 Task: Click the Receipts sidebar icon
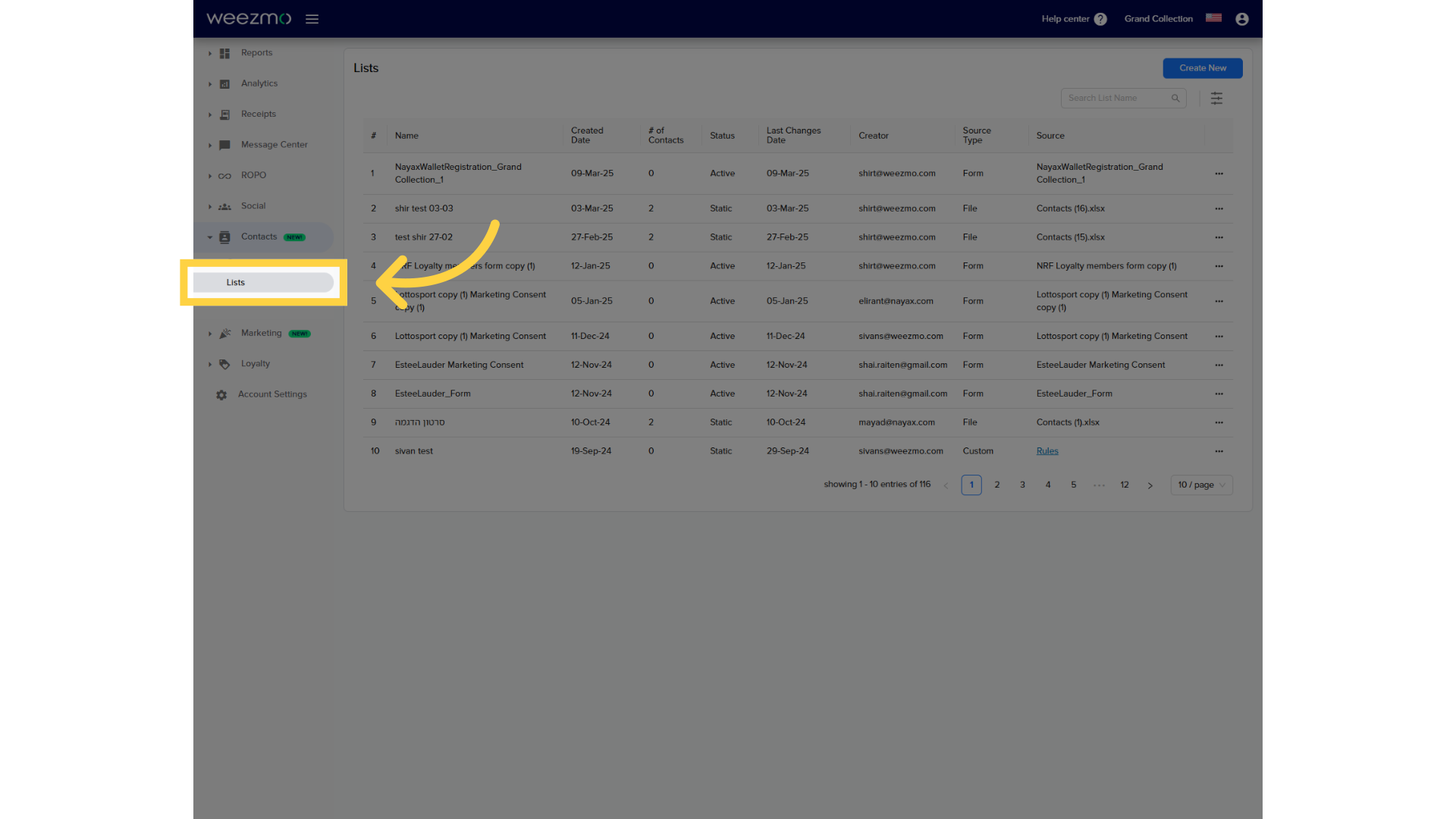click(x=224, y=115)
